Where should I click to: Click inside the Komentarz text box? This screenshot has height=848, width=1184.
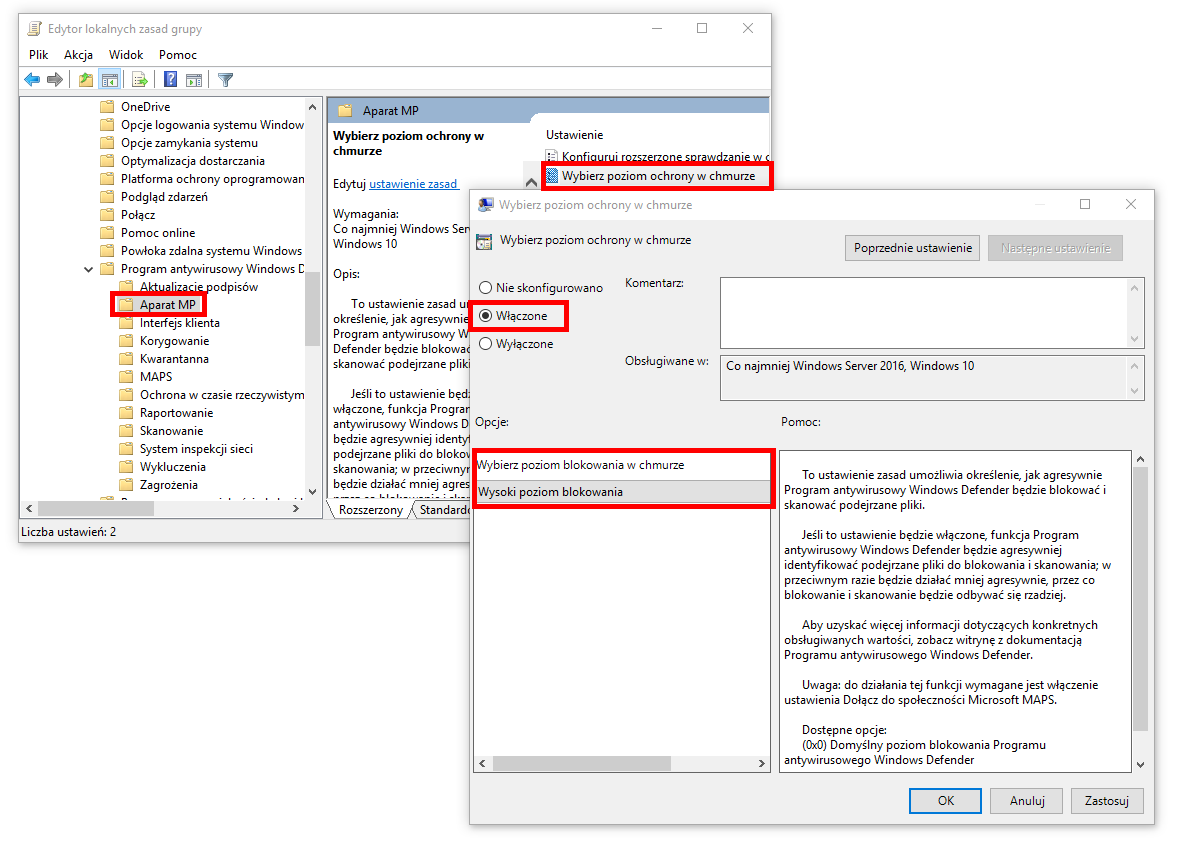click(x=925, y=313)
